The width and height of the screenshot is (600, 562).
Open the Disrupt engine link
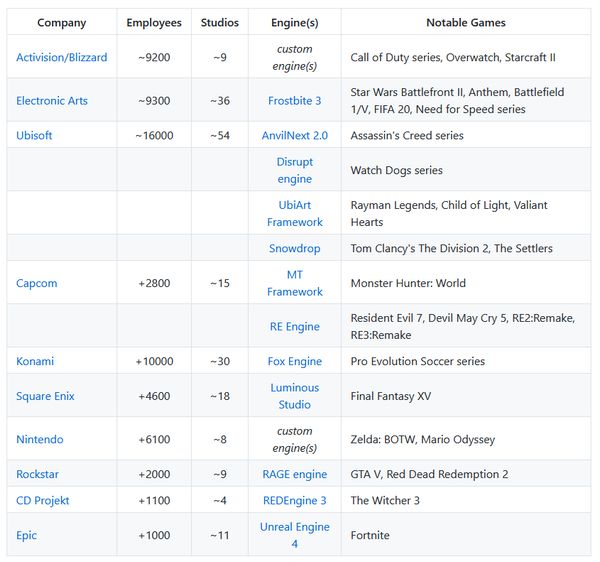point(295,170)
